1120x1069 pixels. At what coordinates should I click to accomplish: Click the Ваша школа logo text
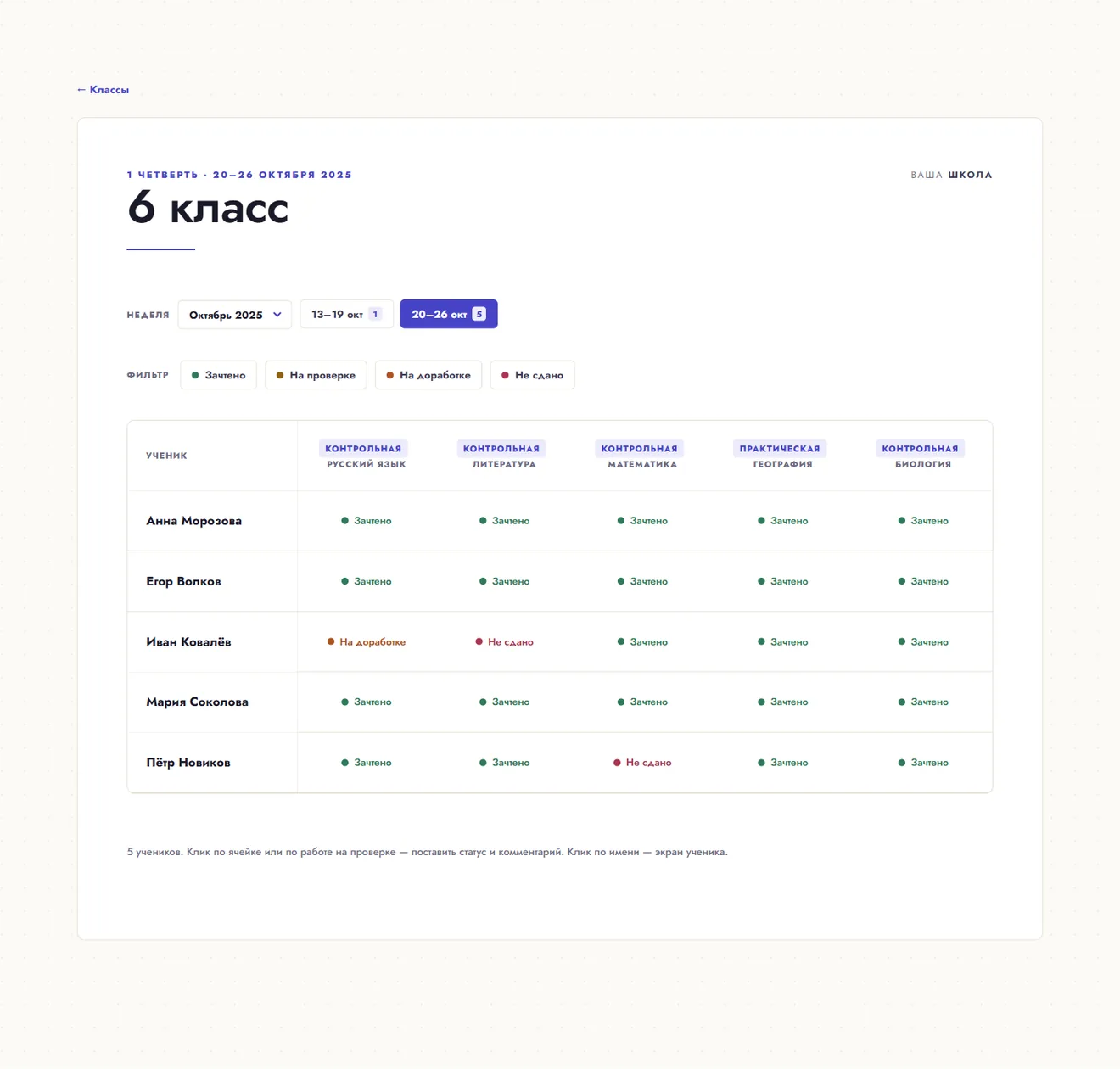[x=951, y=175]
